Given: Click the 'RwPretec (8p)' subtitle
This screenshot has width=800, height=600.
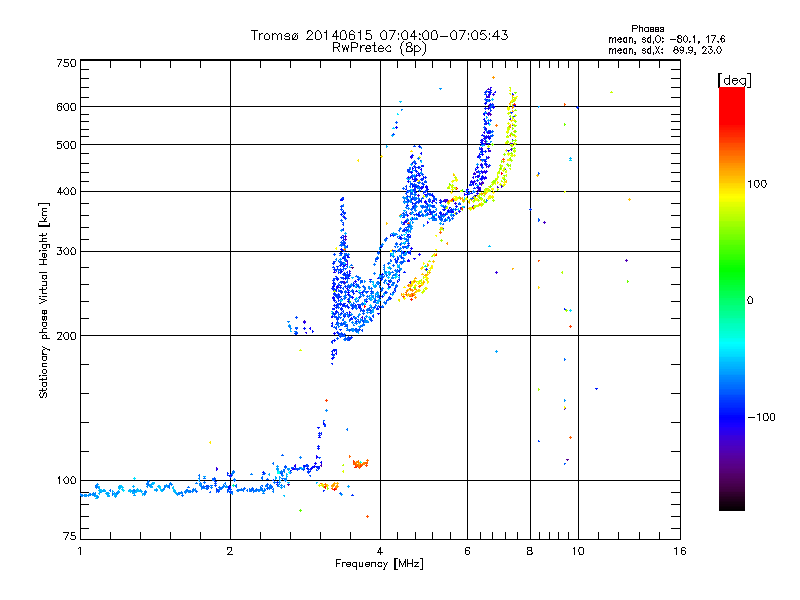Looking at the screenshot, I should click(x=379, y=48).
